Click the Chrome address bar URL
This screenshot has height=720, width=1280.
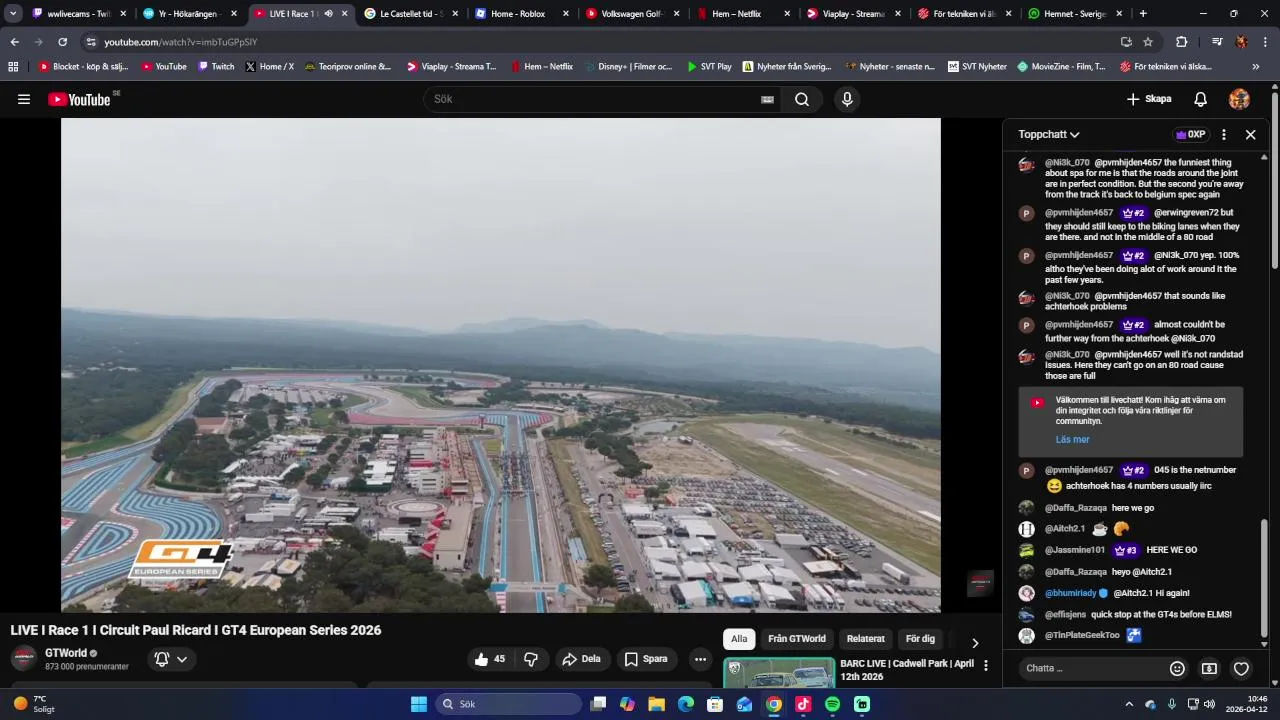tap(181, 42)
